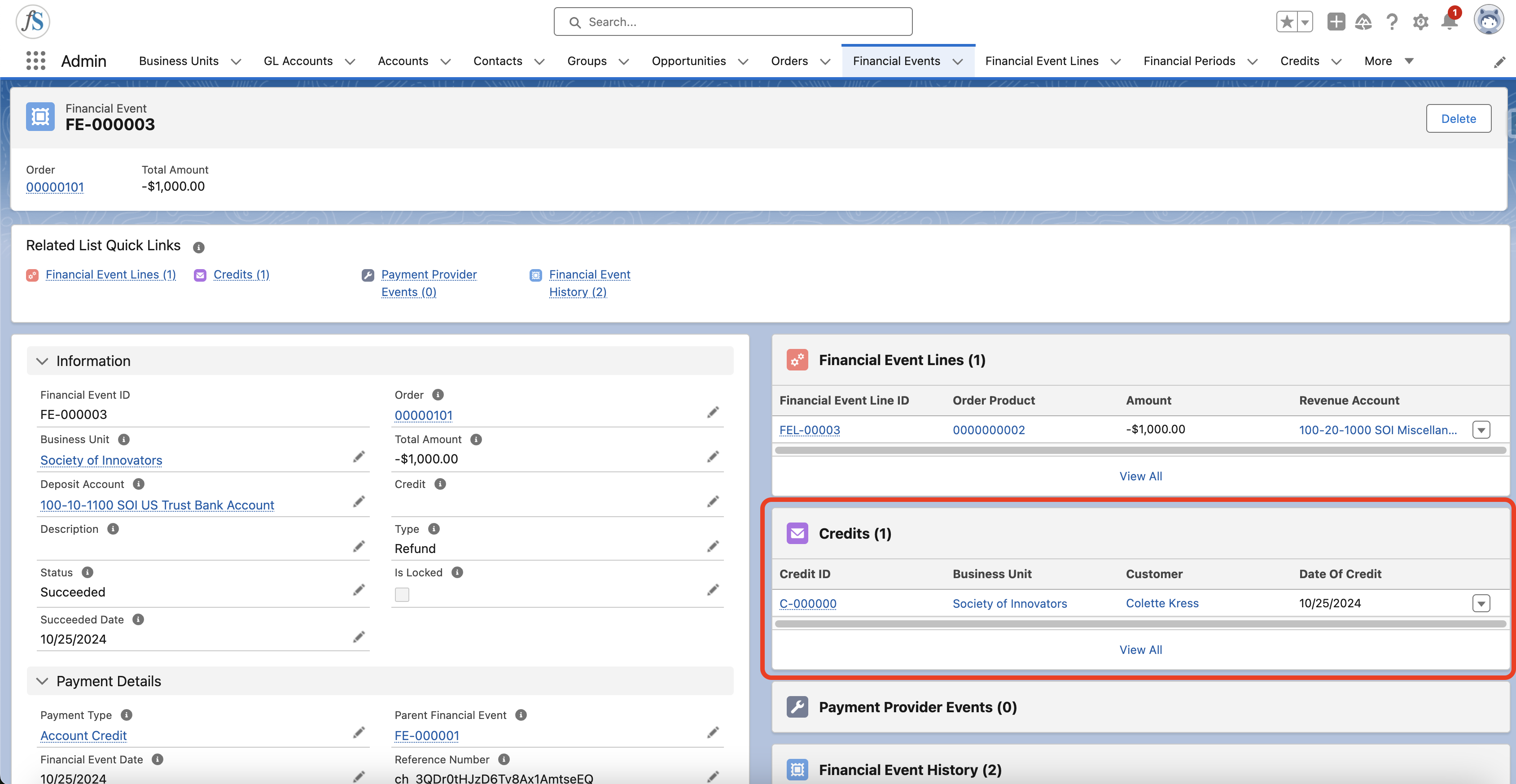The image size is (1516, 784).
Task: View notifications bell icon
Action: (x=1449, y=22)
